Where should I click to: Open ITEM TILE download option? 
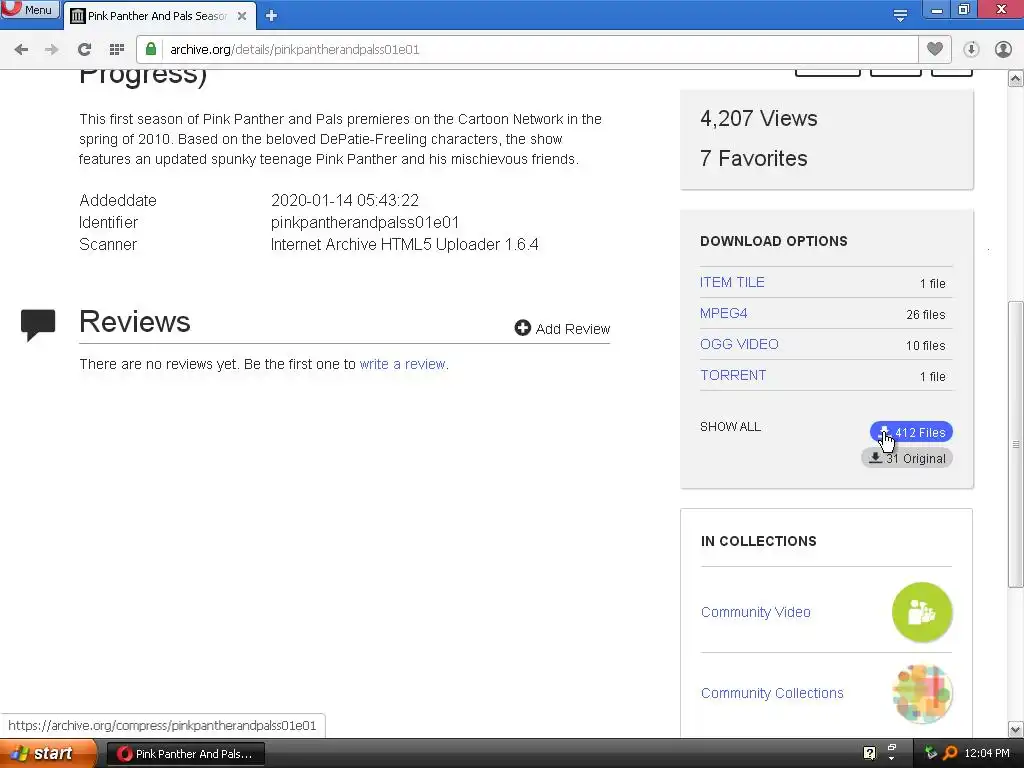tap(732, 282)
